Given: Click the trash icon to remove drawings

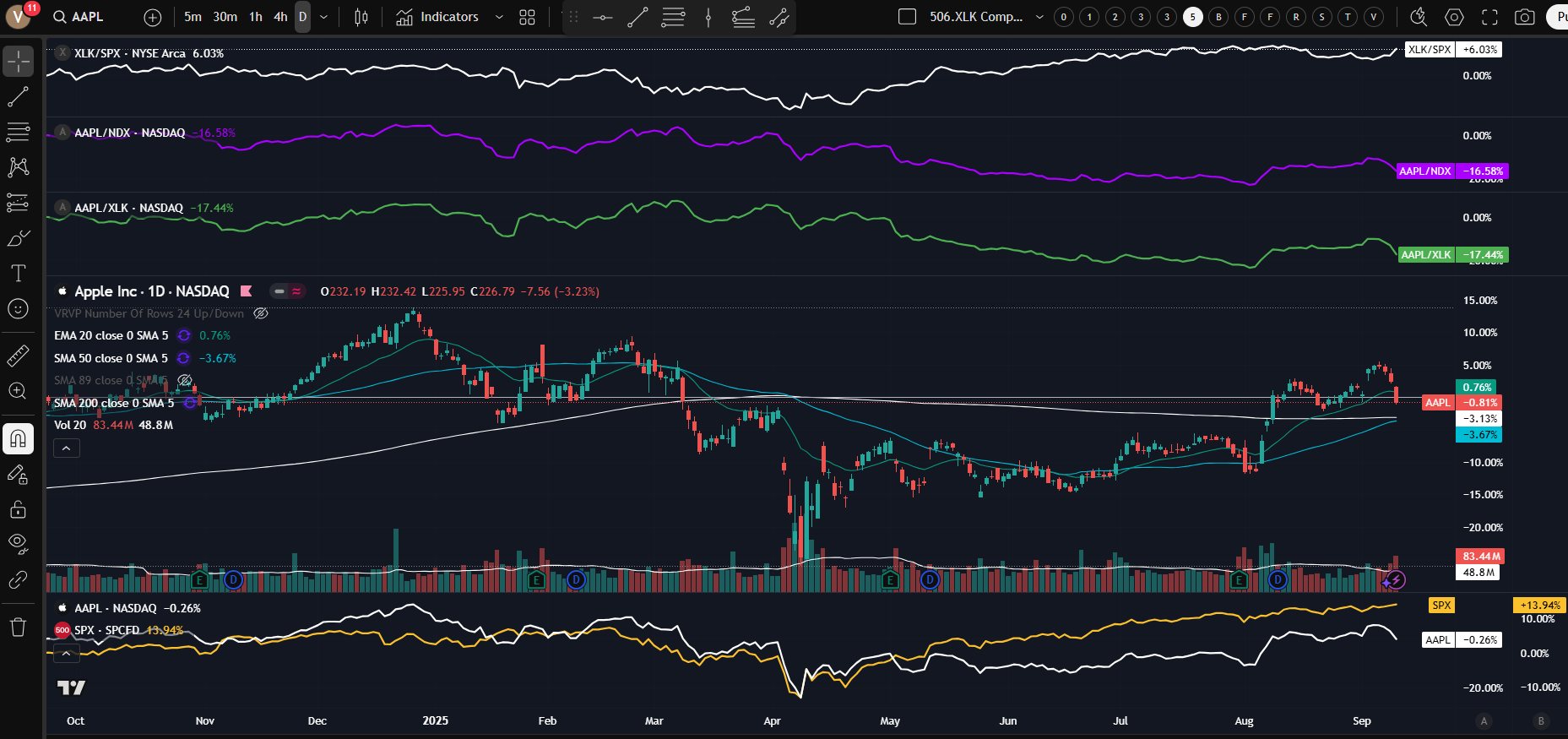Looking at the screenshot, I should (x=18, y=627).
